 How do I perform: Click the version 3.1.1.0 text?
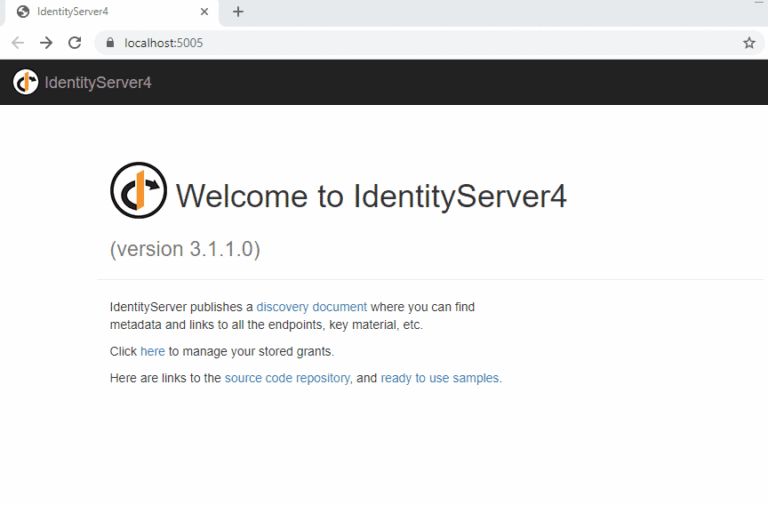click(x=185, y=249)
